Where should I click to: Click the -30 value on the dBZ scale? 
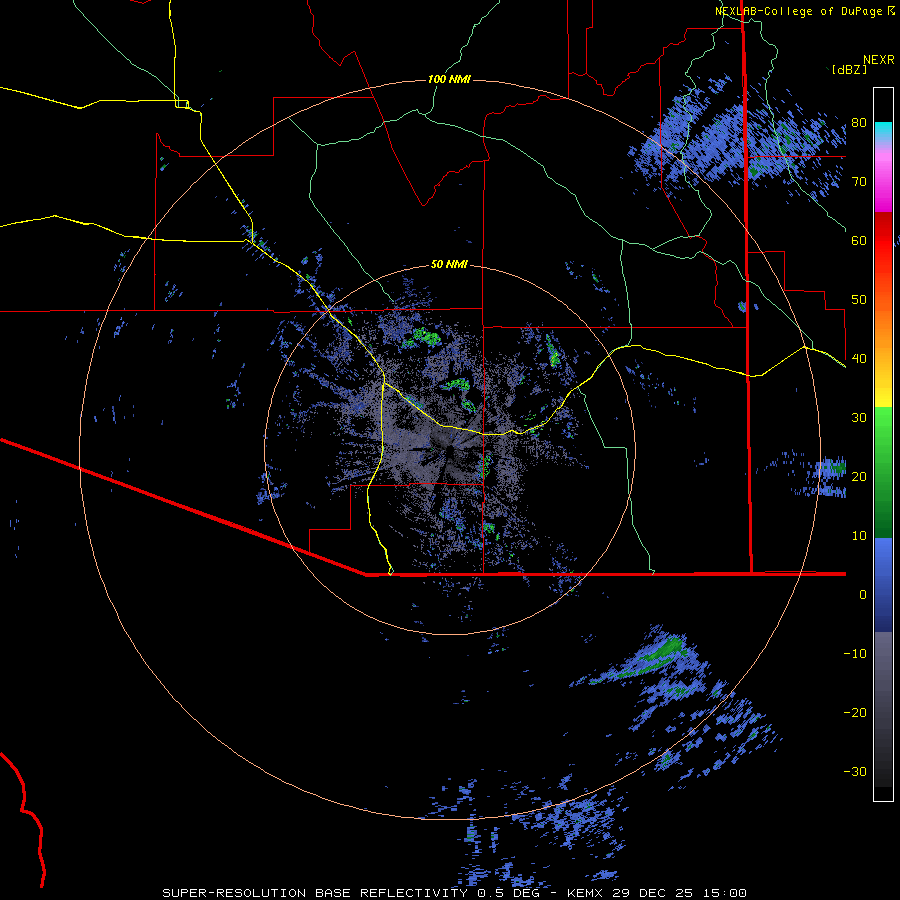coord(855,772)
